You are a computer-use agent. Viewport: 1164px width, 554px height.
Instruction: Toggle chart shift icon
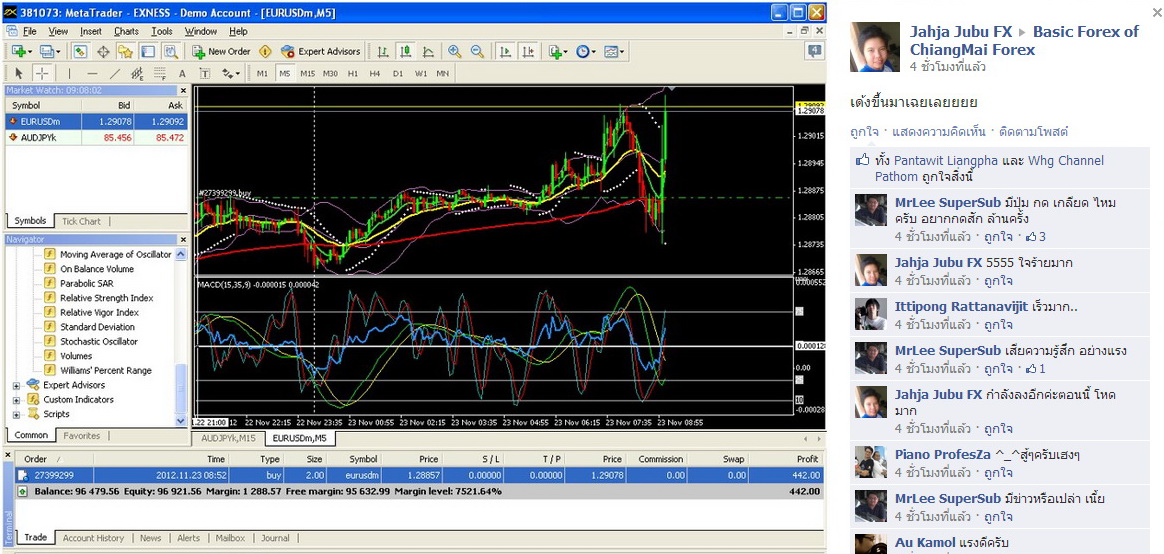(528, 51)
